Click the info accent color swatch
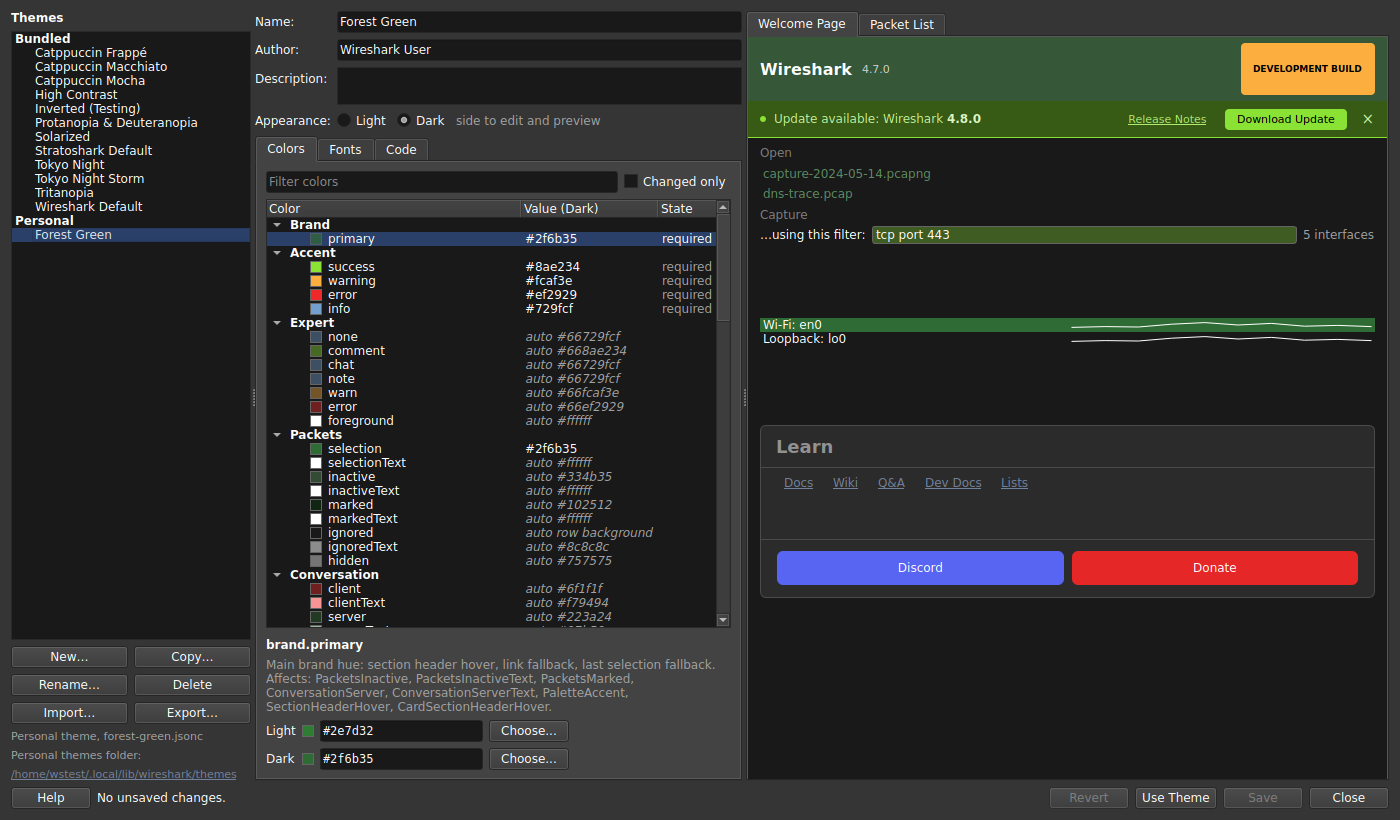Screen dimensions: 1400x820 316,309
